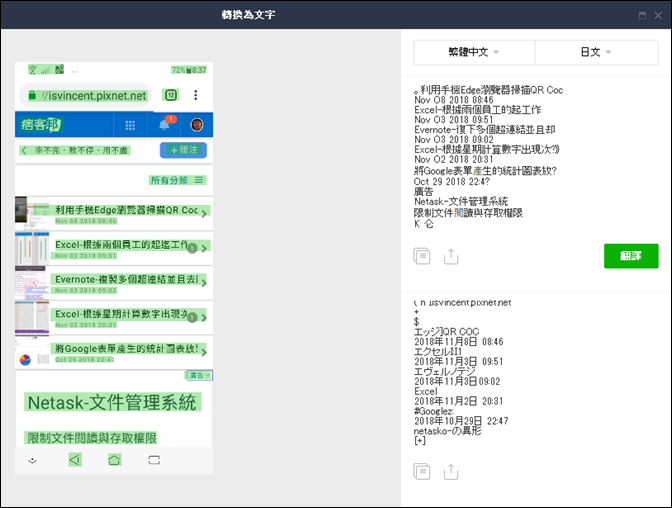
Task: Click chevron arrow on the Evernote article row
Action: [x=204, y=283]
